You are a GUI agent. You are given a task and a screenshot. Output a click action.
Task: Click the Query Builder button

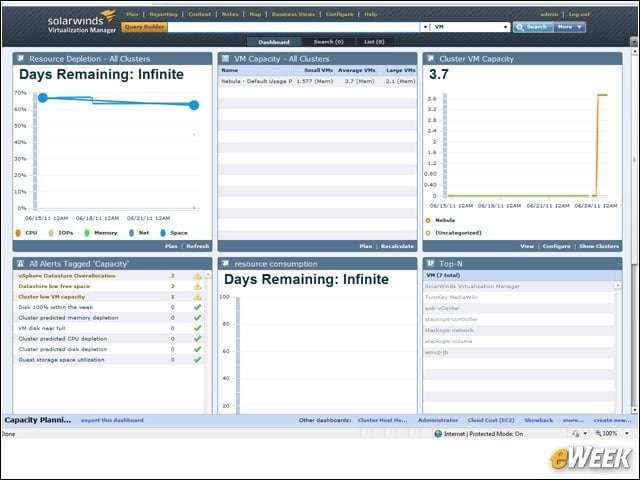tap(144, 27)
